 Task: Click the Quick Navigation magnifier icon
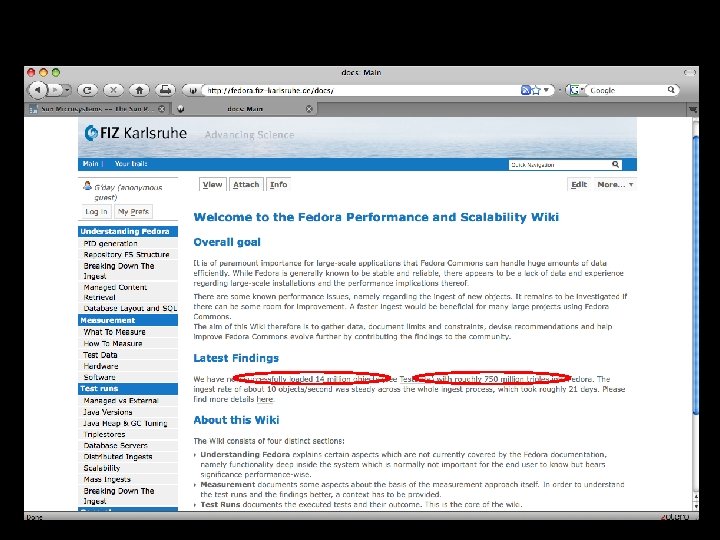coord(616,164)
